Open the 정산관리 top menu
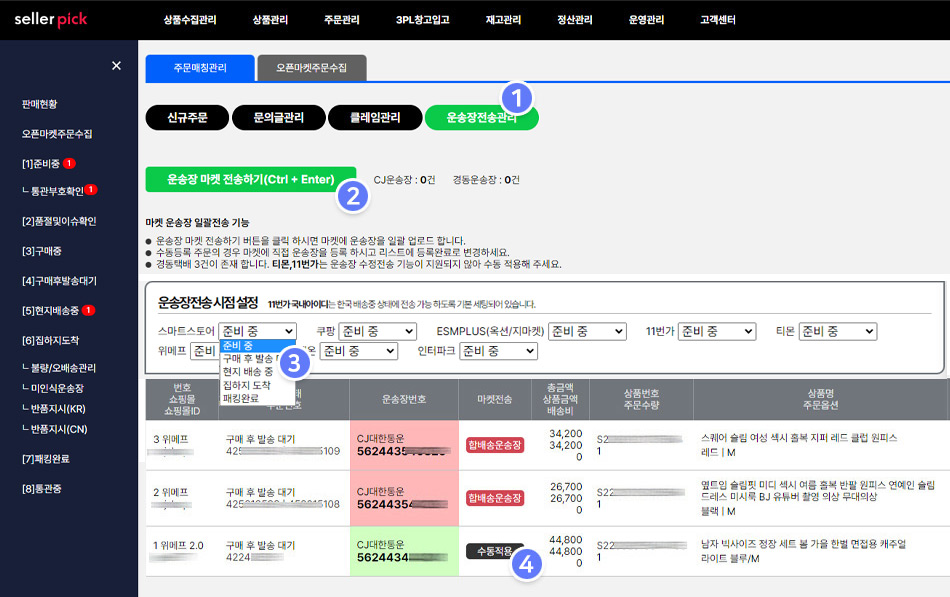950x597 pixels. 574,20
